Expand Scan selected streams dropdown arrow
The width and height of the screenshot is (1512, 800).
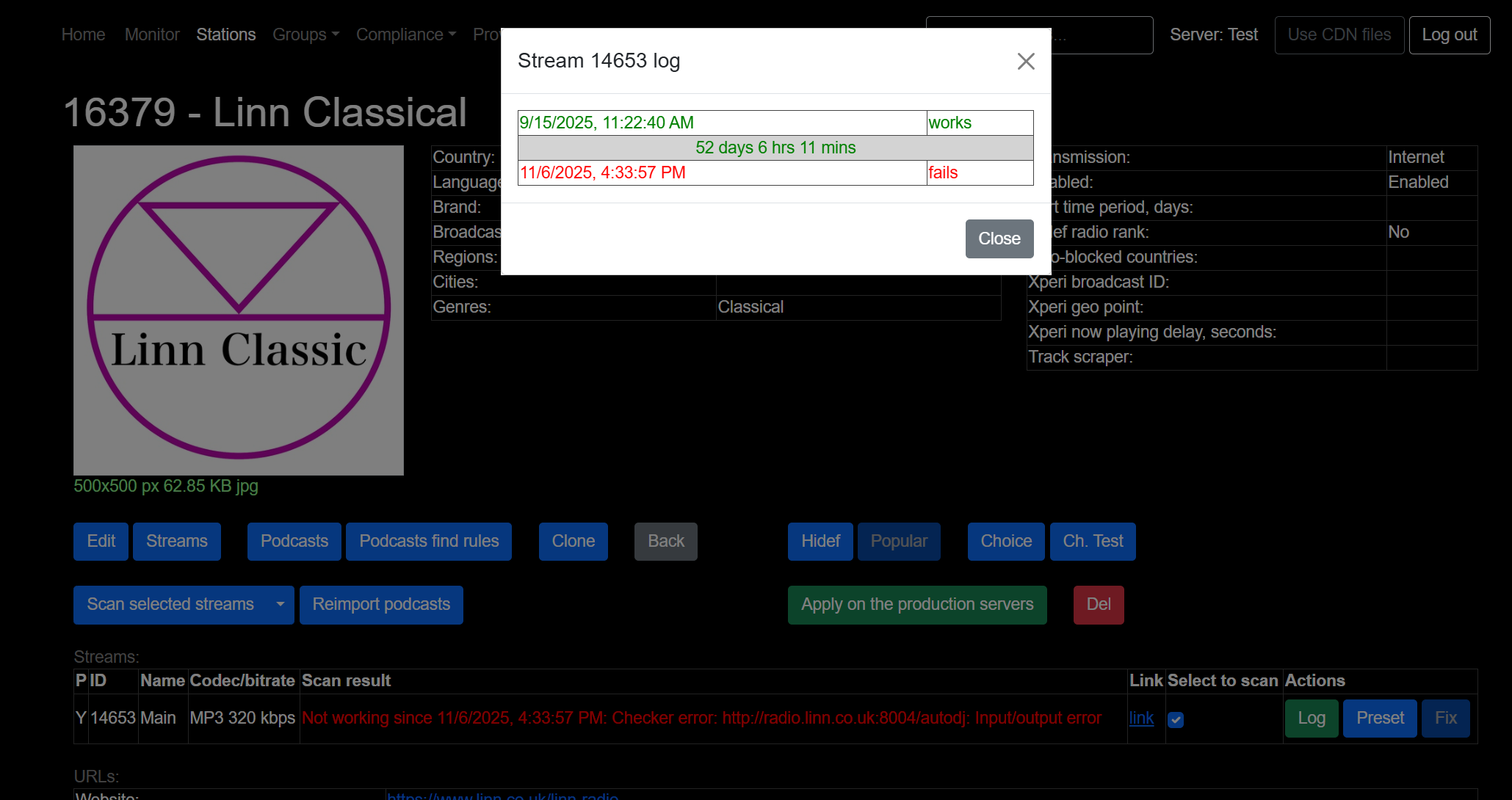[x=280, y=604]
